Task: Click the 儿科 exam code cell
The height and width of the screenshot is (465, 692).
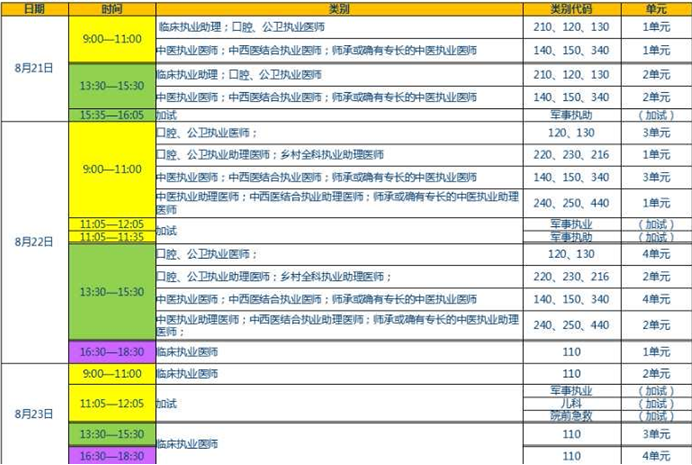Action: point(573,403)
